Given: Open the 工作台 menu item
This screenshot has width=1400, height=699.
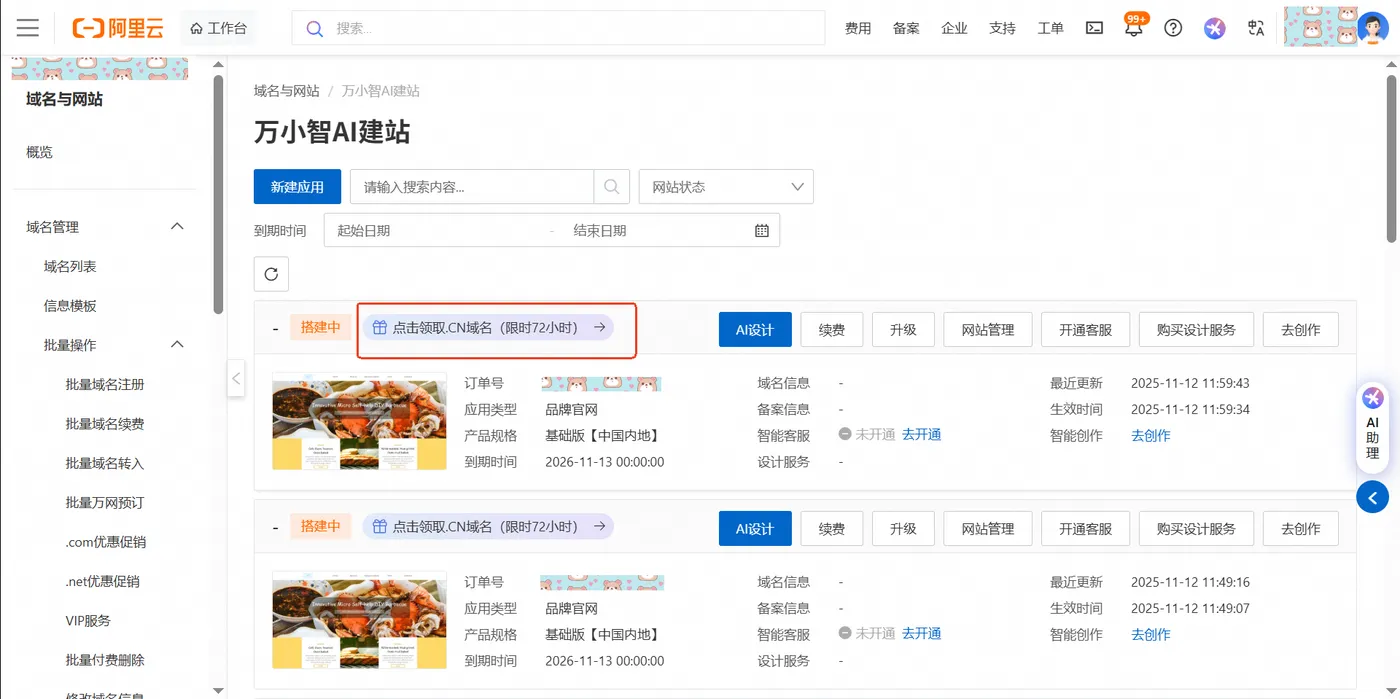Looking at the screenshot, I should coord(218,27).
